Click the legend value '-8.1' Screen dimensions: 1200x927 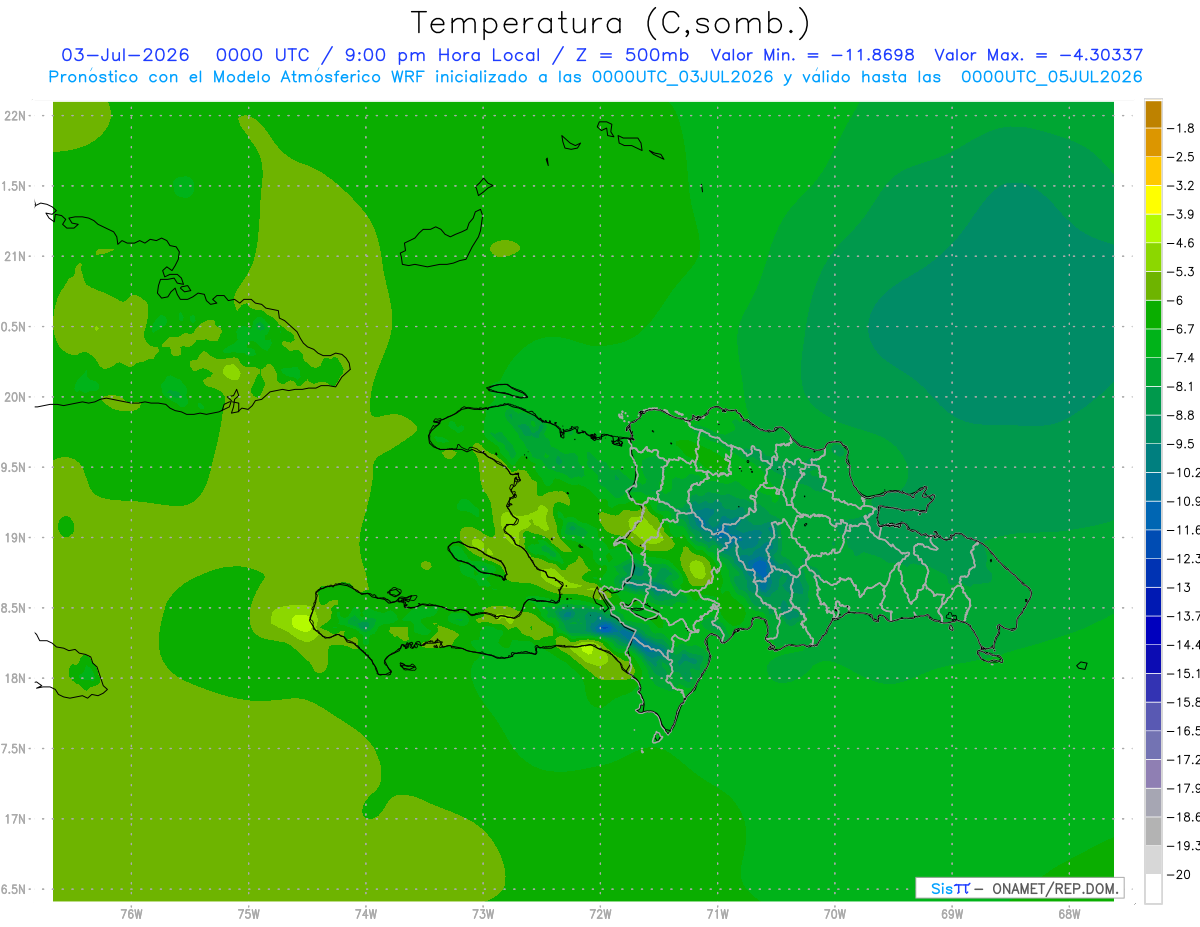(x=1182, y=387)
